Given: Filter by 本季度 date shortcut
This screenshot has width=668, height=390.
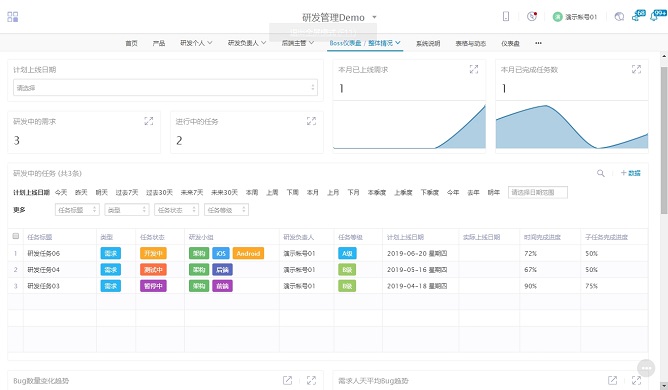Looking at the screenshot, I should (x=377, y=193).
